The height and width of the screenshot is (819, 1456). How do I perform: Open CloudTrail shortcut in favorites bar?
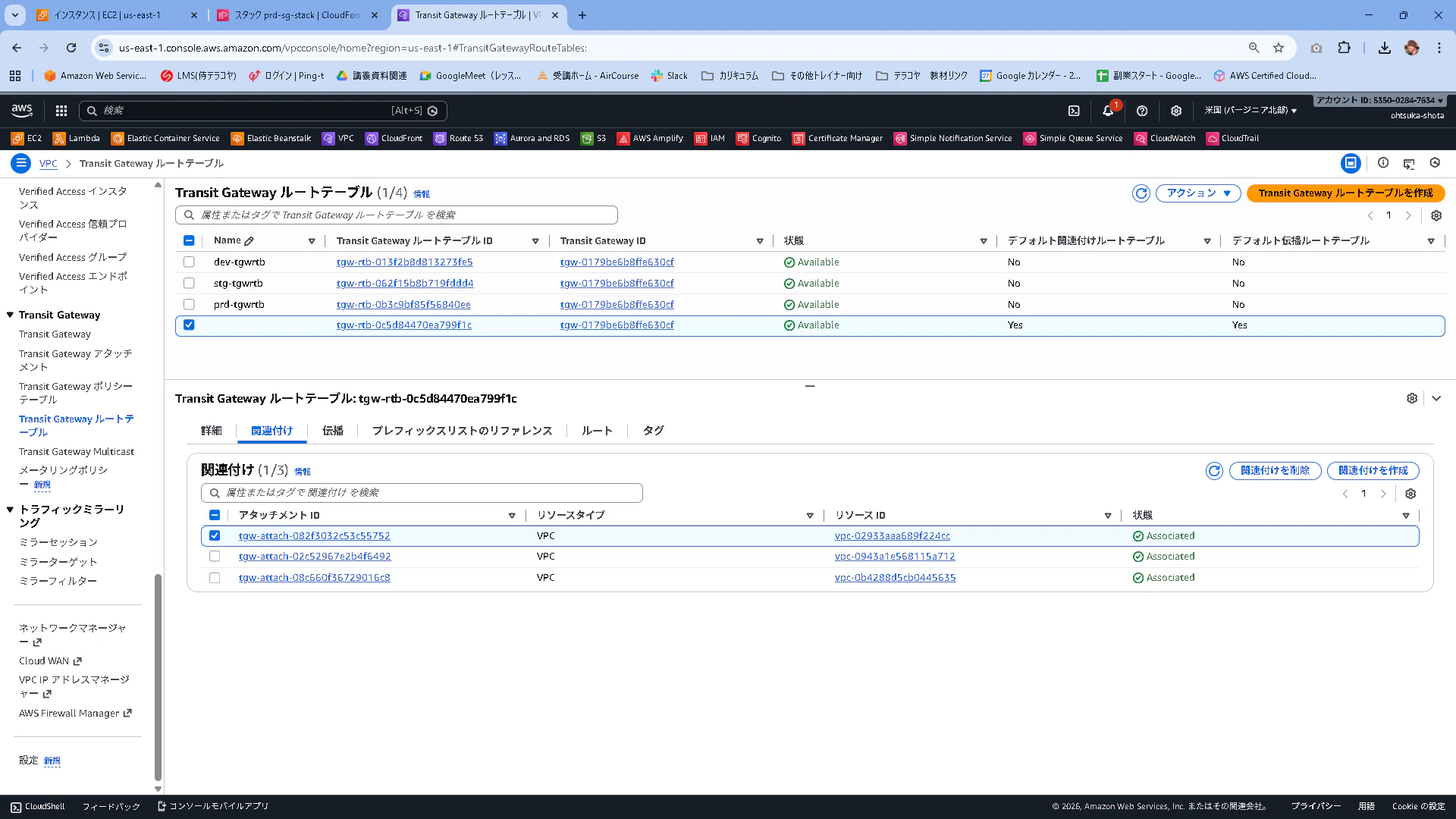[1232, 138]
